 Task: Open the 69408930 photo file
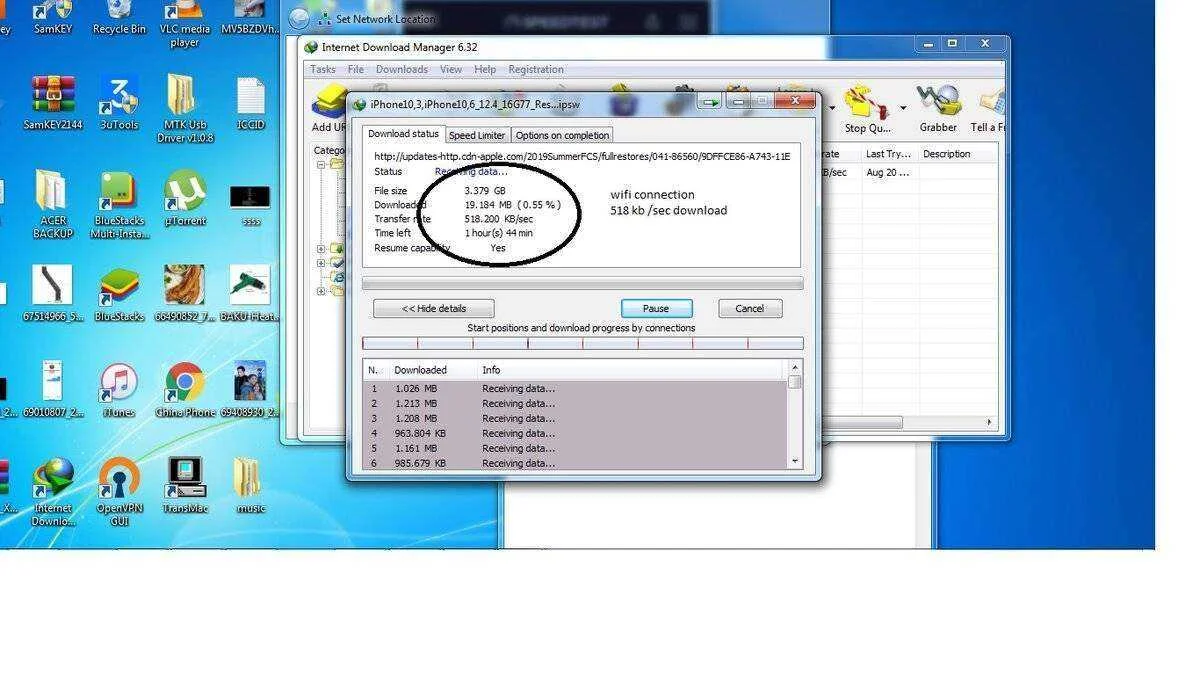pyautogui.click(x=251, y=390)
